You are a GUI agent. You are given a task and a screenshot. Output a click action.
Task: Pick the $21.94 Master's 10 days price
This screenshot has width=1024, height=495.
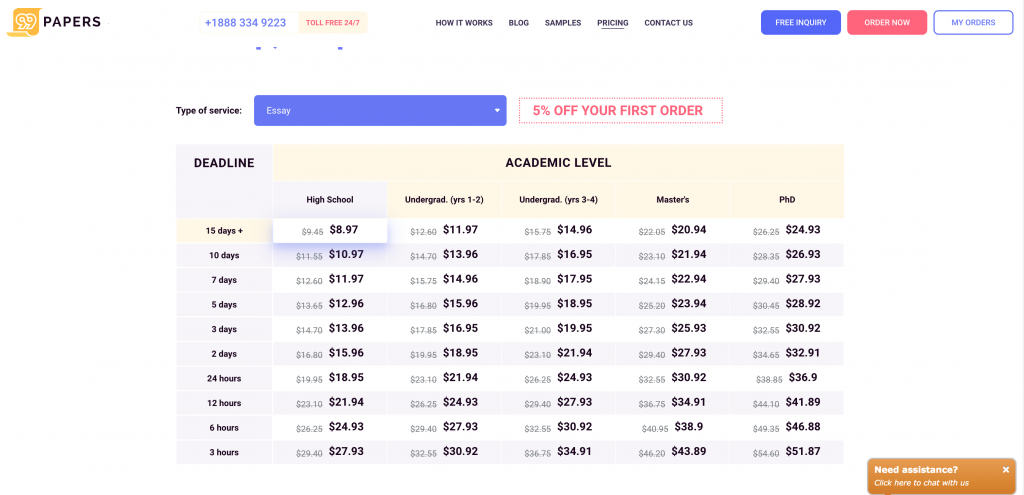(x=672, y=255)
